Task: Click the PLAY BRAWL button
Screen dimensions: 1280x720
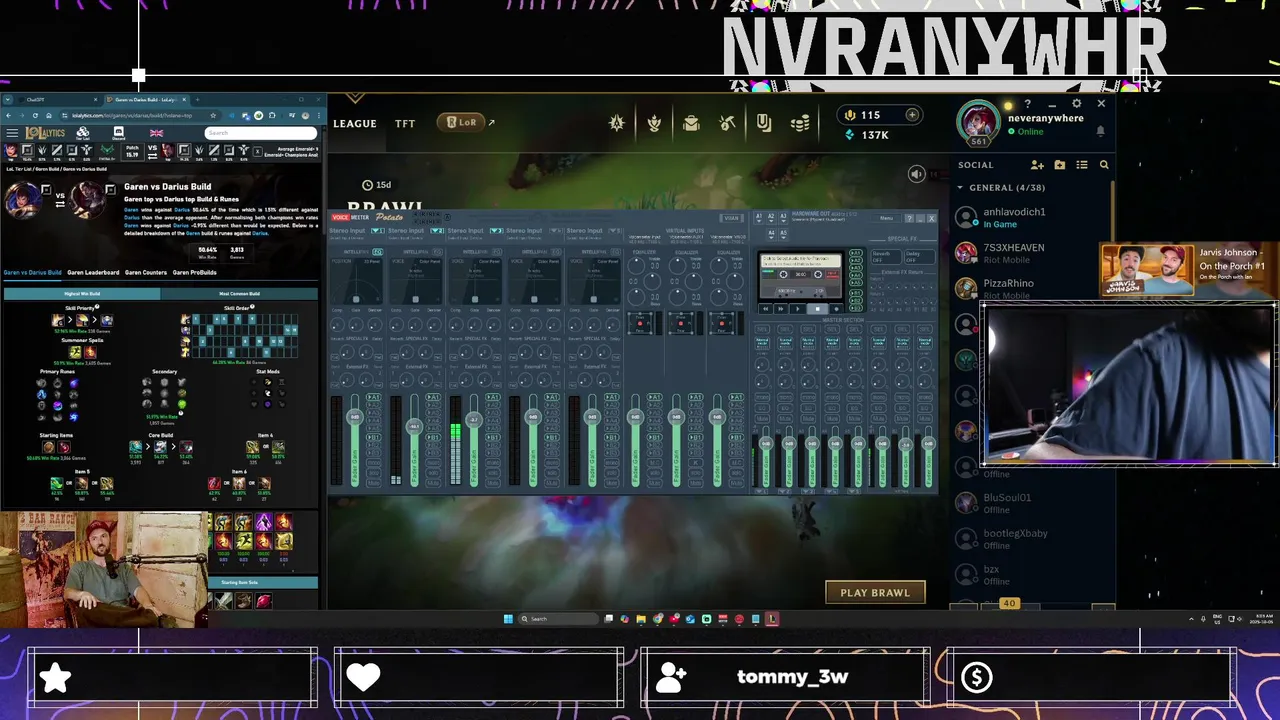Action: coord(875,592)
